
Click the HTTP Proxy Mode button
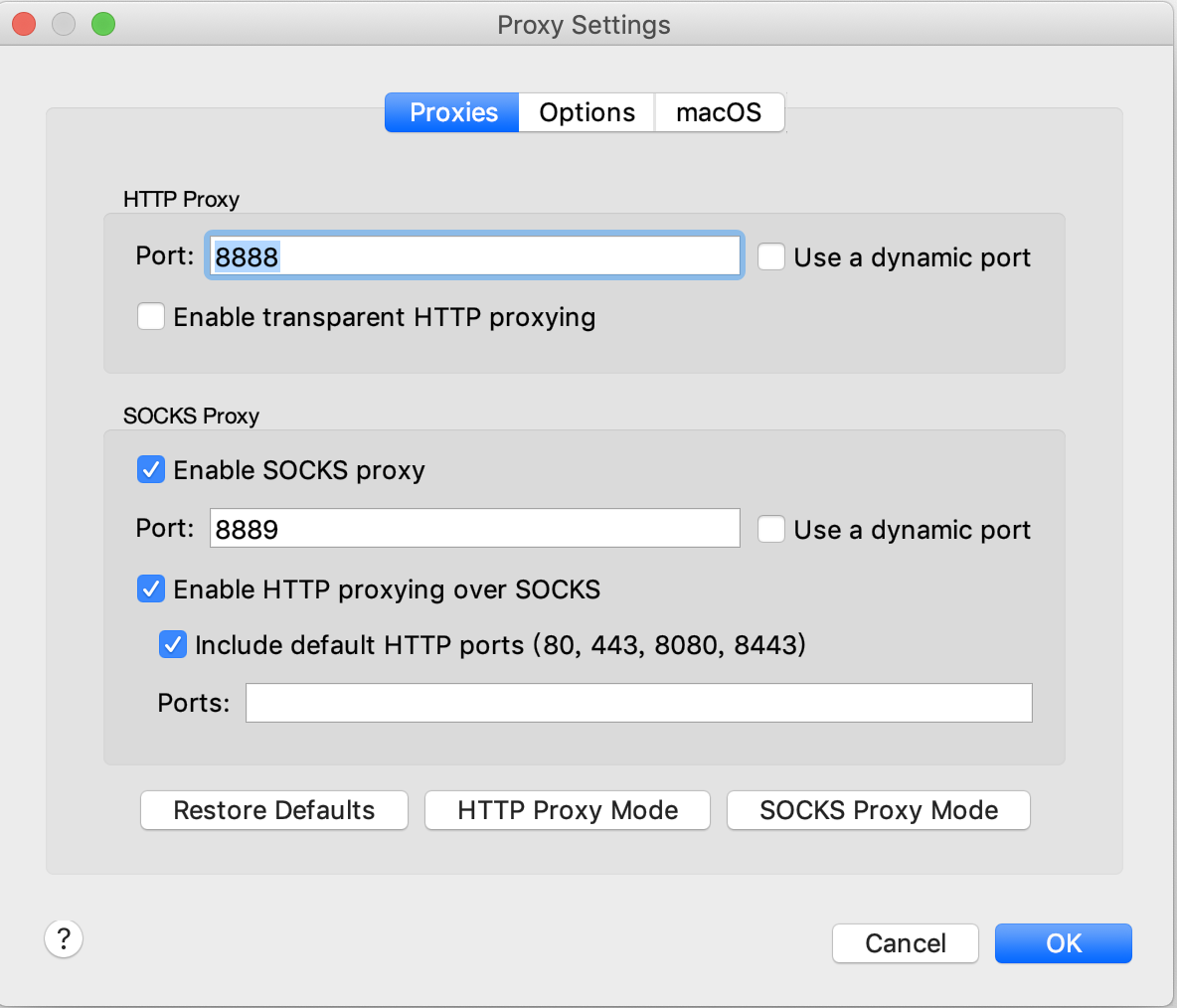click(568, 810)
